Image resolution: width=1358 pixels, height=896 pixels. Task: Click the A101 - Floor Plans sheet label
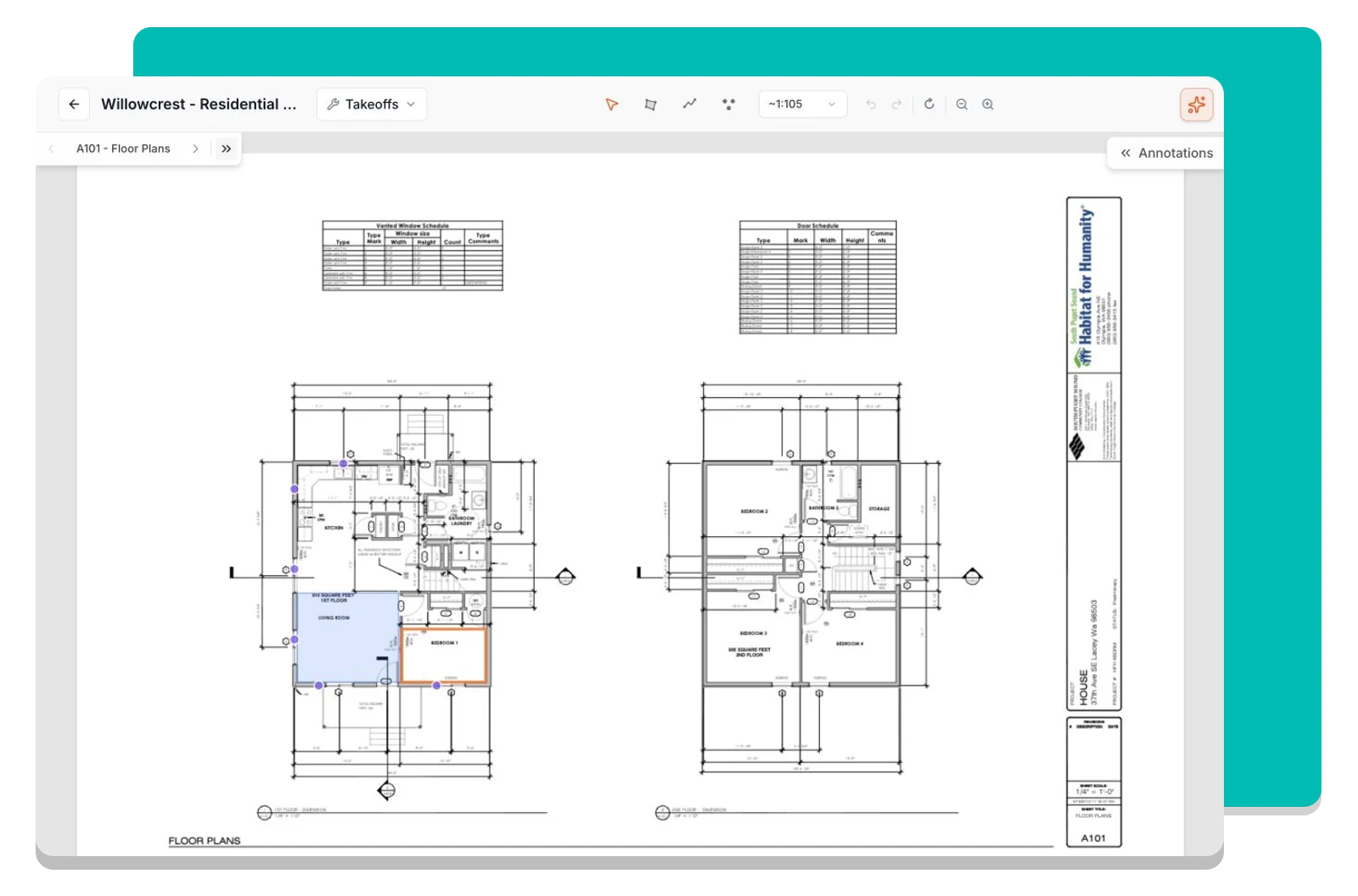pyautogui.click(x=123, y=148)
